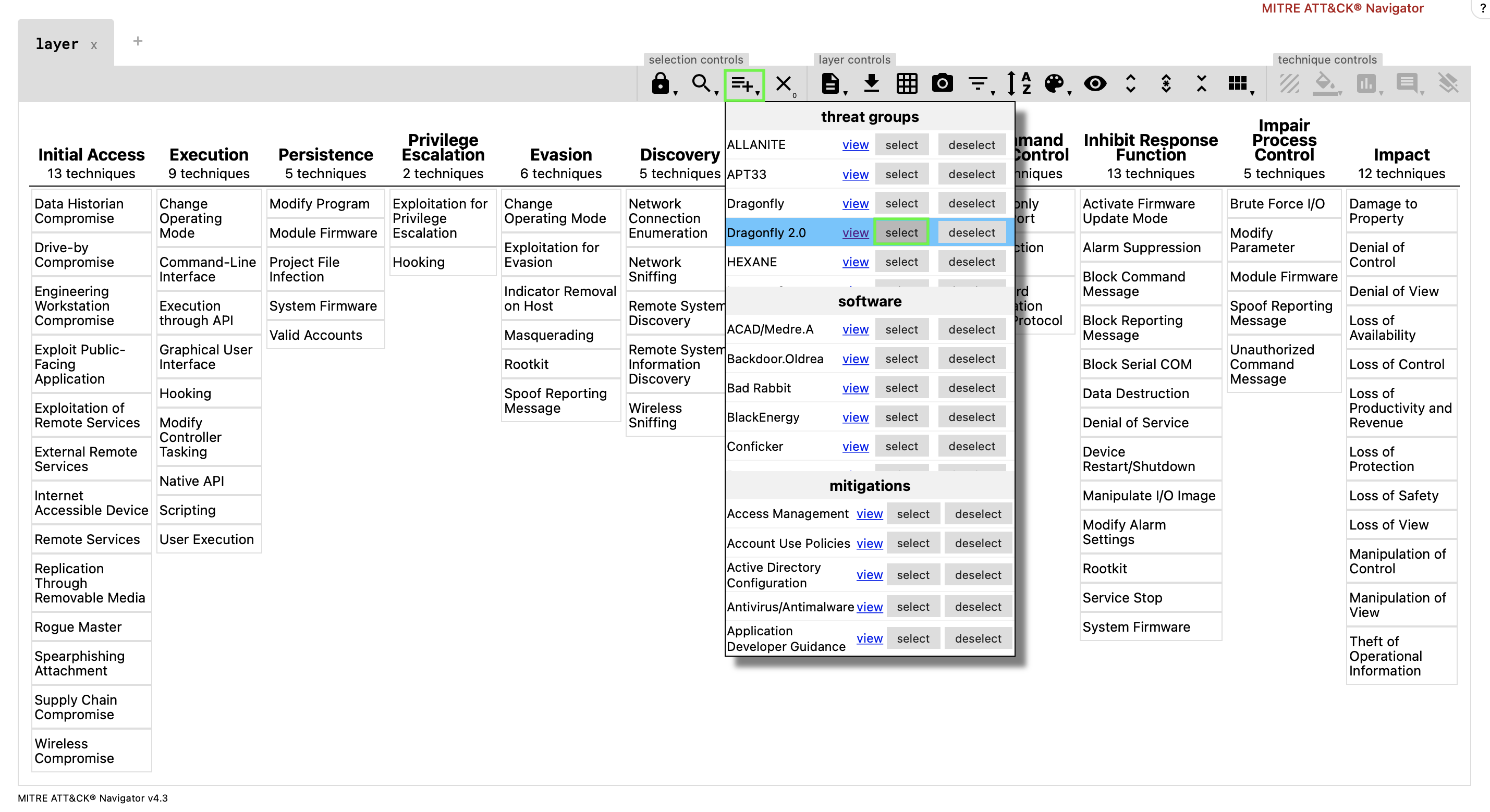The image size is (1490, 812).
Task: Click view link for Access Management
Action: pos(869,513)
